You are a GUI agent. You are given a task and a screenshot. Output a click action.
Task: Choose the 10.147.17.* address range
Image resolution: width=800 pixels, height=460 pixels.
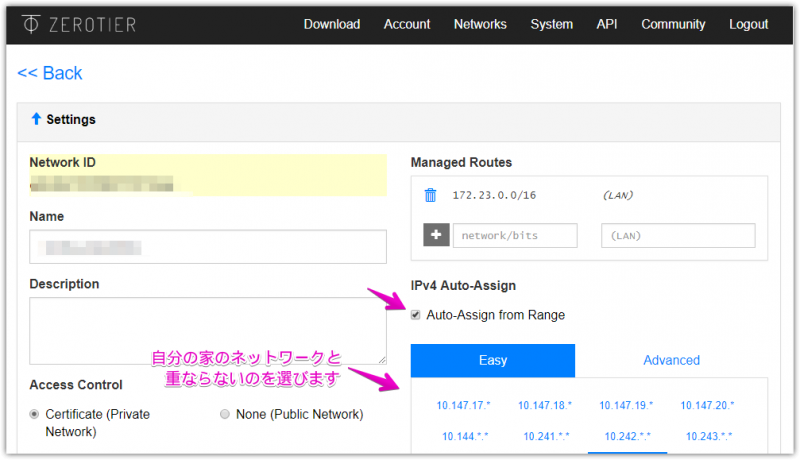(x=463, y=405)
